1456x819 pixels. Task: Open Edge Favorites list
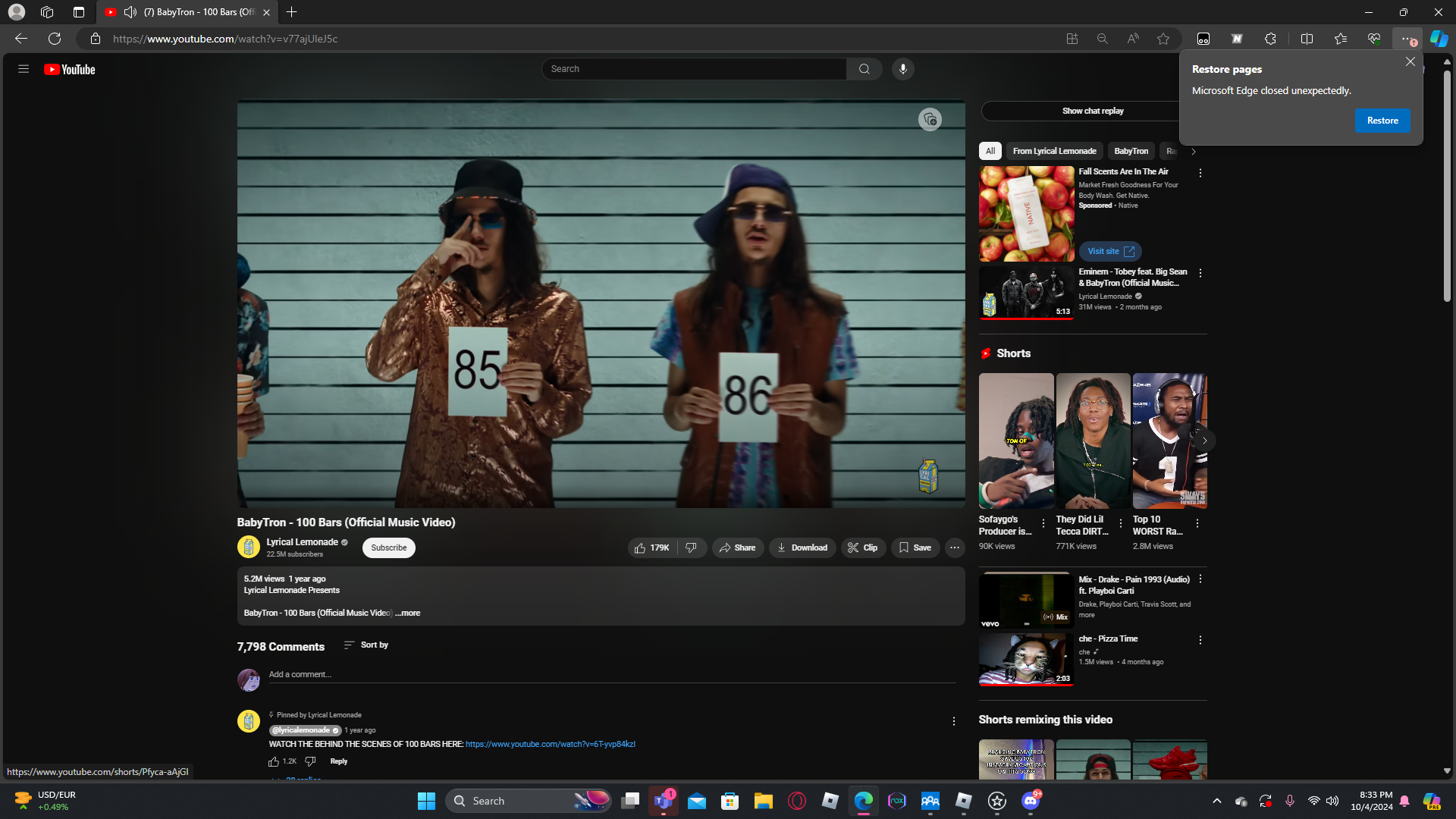1340,39
